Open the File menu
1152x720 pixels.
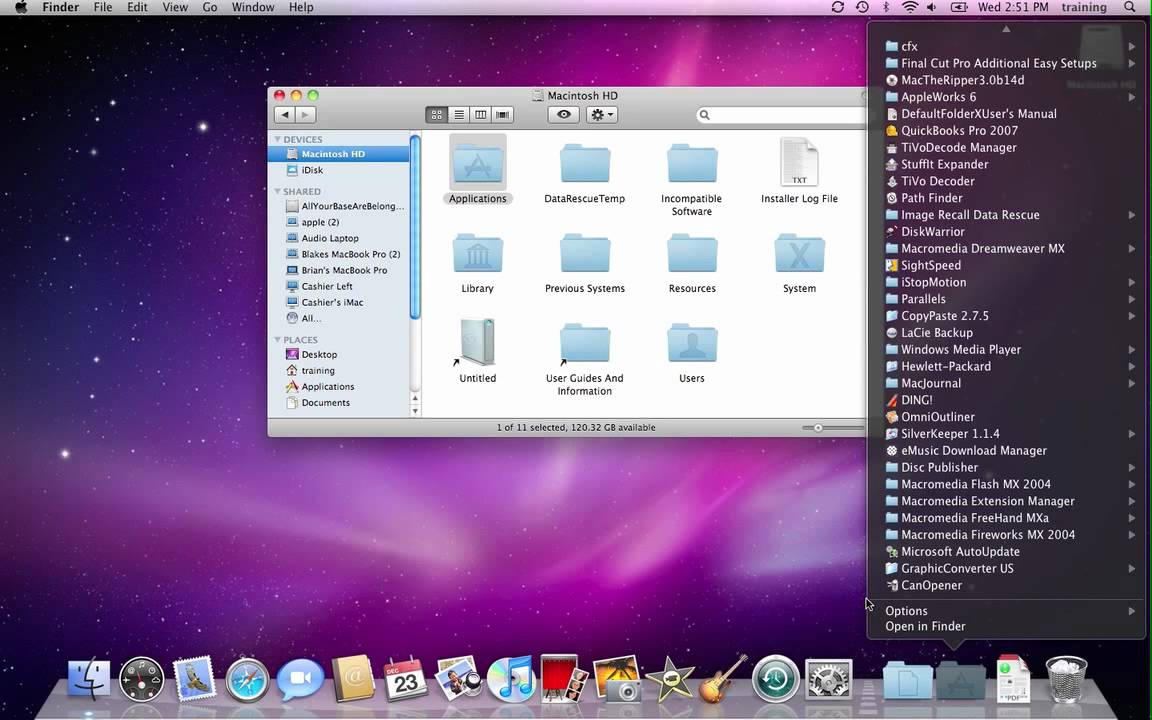pos(103,7)
